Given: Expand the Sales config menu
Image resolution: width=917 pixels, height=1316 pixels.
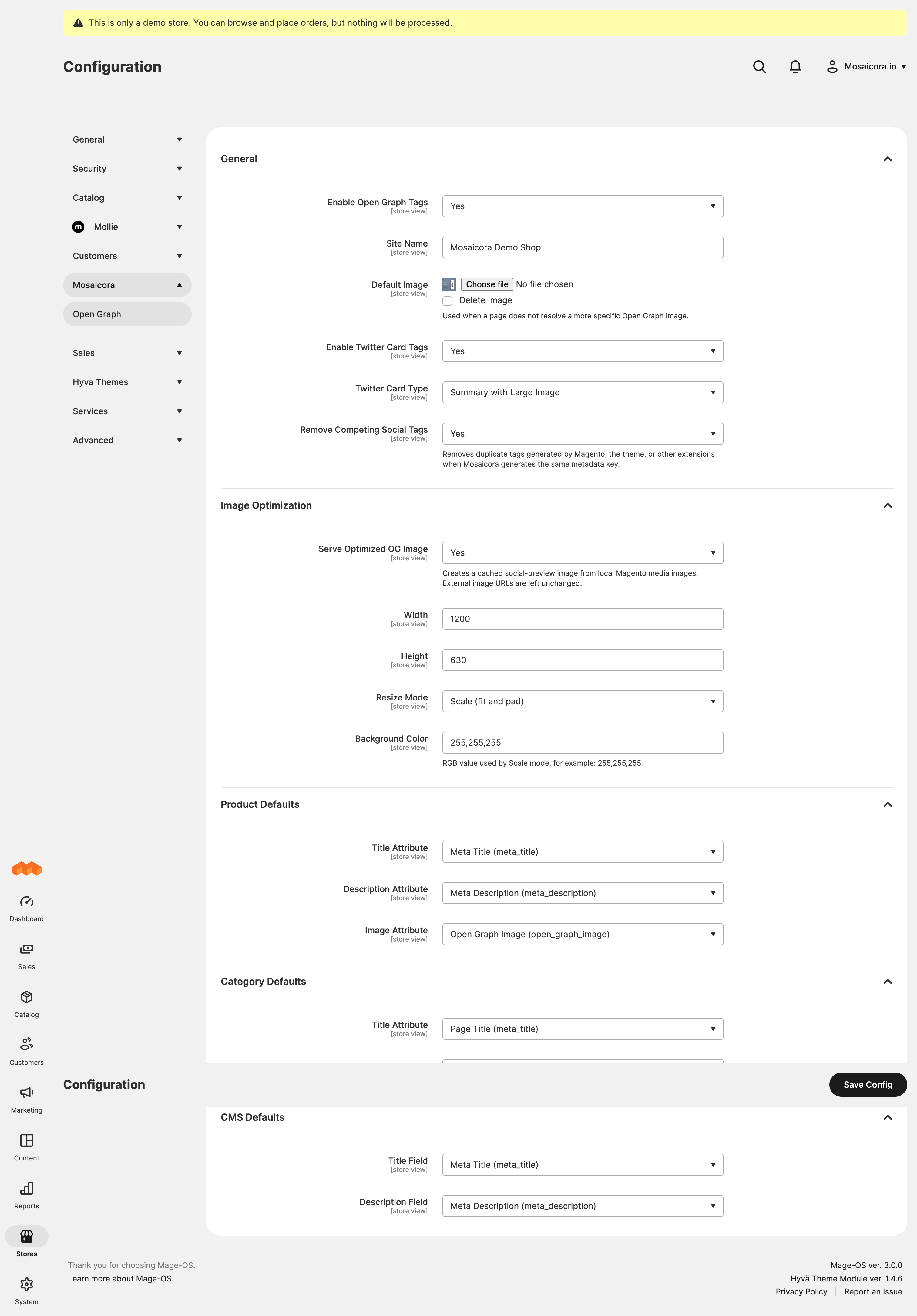Looking at the screenshot, I should pos(127,353).
